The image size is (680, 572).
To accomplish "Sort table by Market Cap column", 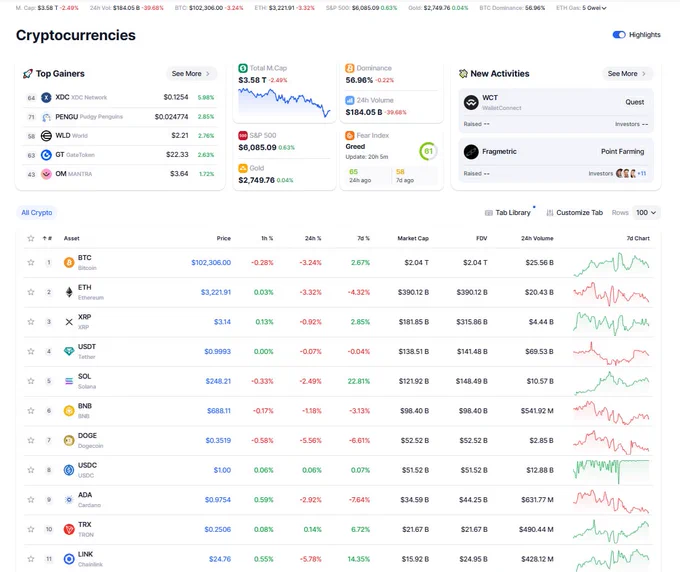I will pyautogui.click(x=413, y=238).
